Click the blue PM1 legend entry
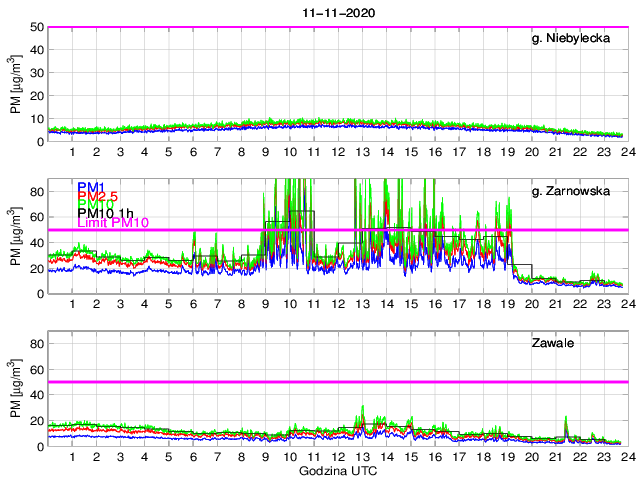Image resolution: width=640 pixels, height=480 pixels. (91, 187)
